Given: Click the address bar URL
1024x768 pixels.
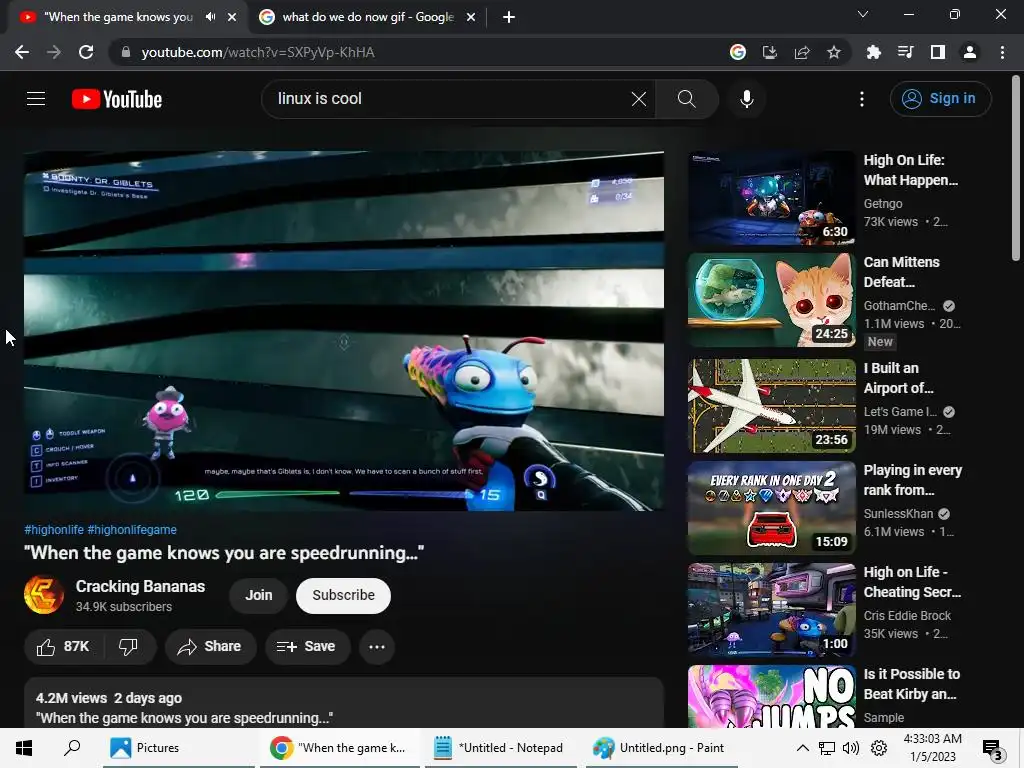Looking at the screenshot, I should tap(258, 52).
